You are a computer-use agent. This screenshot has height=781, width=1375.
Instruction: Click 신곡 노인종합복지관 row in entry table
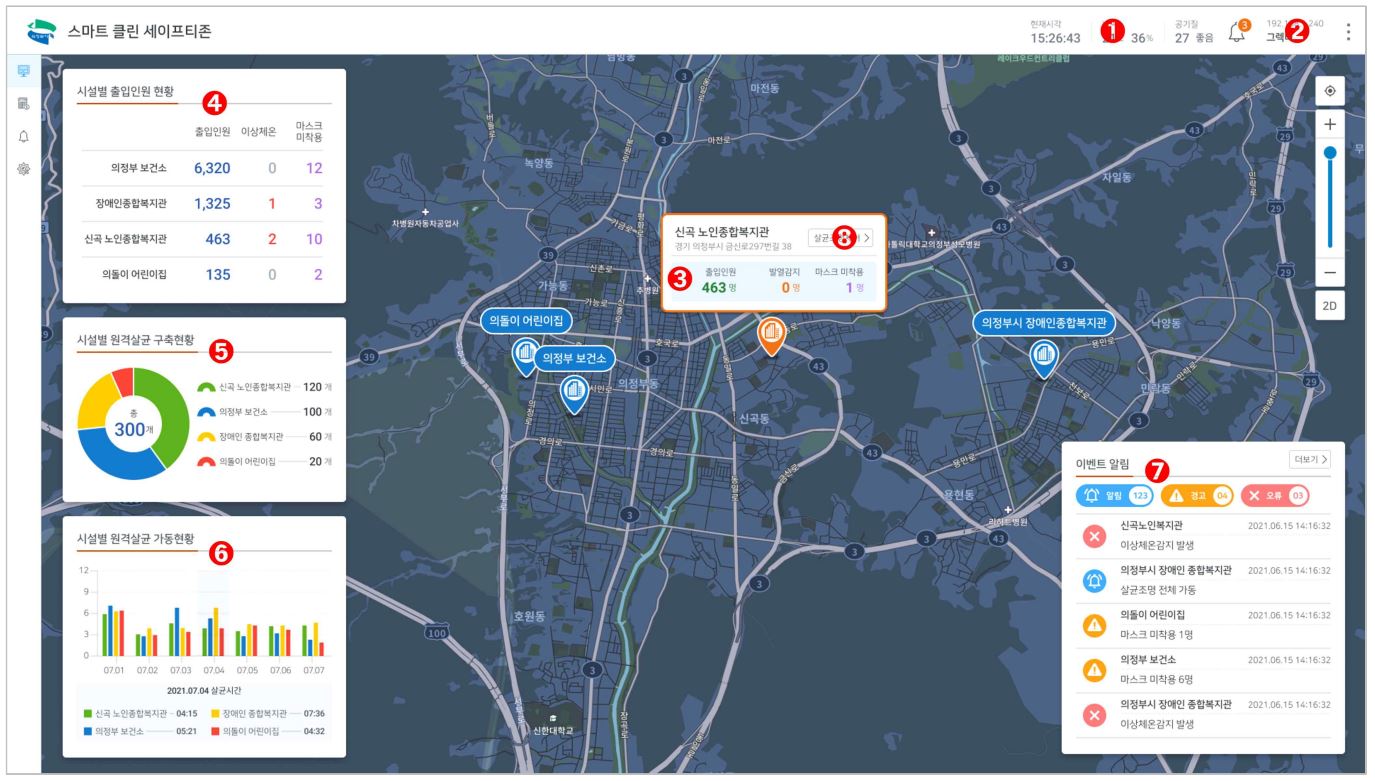204,239
